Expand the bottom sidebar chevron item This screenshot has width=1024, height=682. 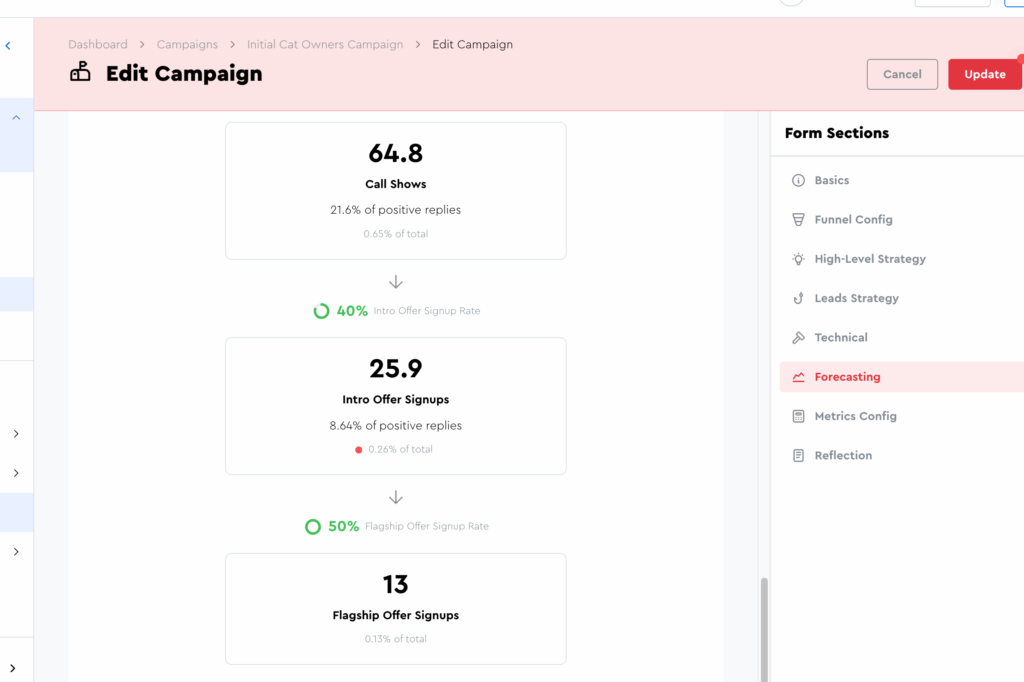click(x=12, y=668)
